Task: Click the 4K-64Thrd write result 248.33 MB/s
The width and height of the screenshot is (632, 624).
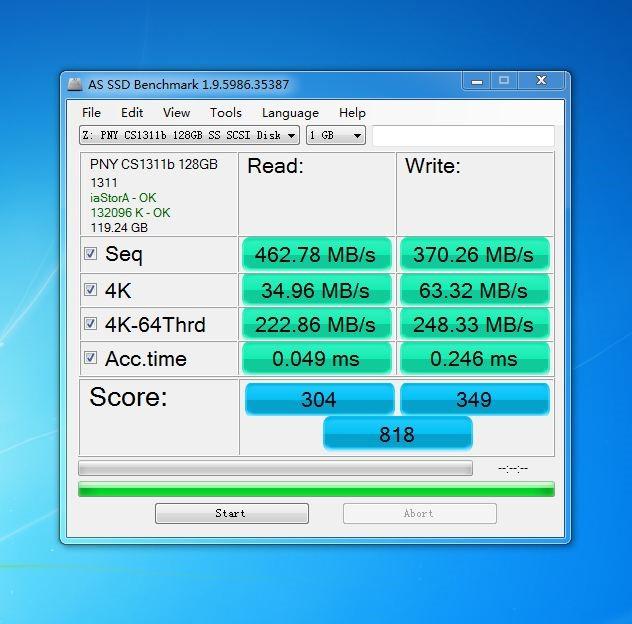Action: (x=474, y=324)
